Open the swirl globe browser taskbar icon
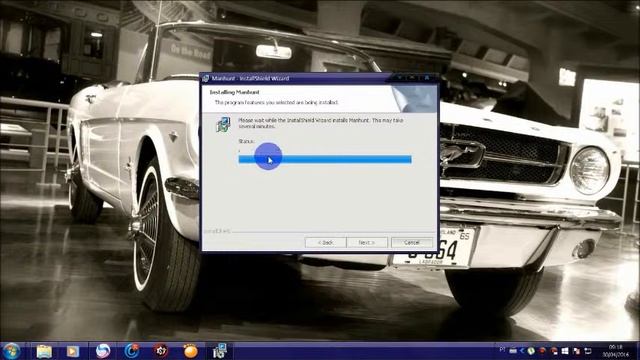This screenshot has height=360, width=640. pyautogui.click(x=102, y=351)
